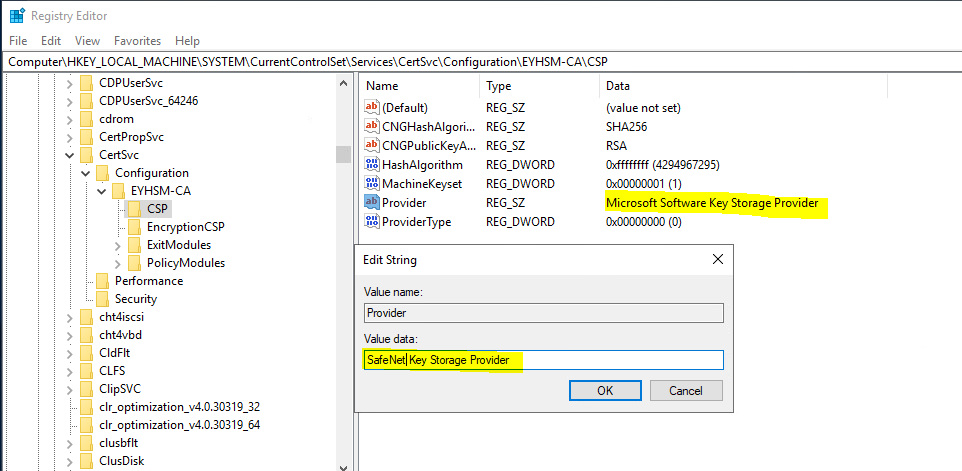Collapse the CertSvc key
The image size is (962, 471).
tap(69, 155)
